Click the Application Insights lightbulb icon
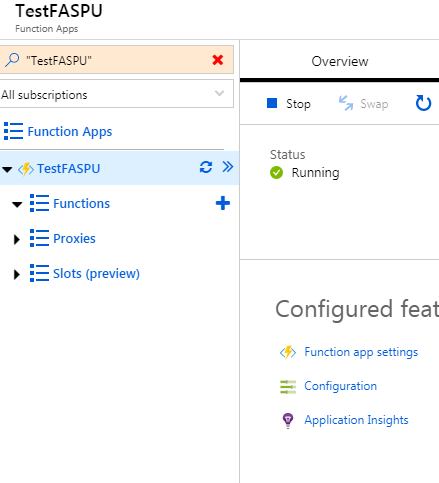This screenshot has width=439, height=483. tap(288, 420)
